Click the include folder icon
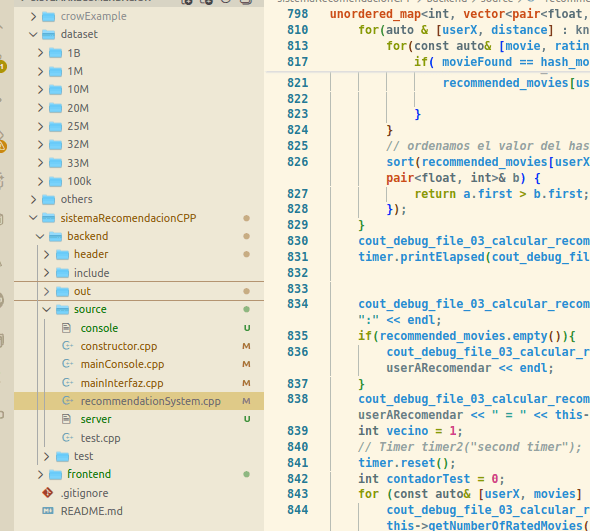 pos(62,273)
